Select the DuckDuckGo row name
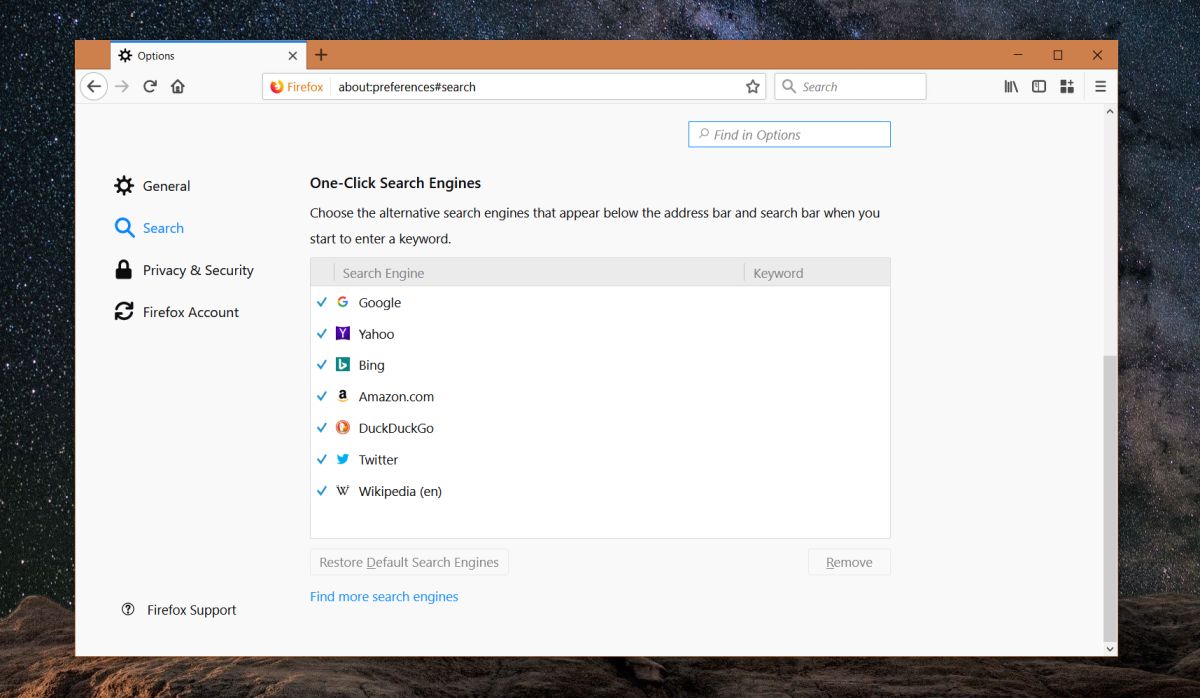The image size is (1200, 698). click(x=396, y=428)
